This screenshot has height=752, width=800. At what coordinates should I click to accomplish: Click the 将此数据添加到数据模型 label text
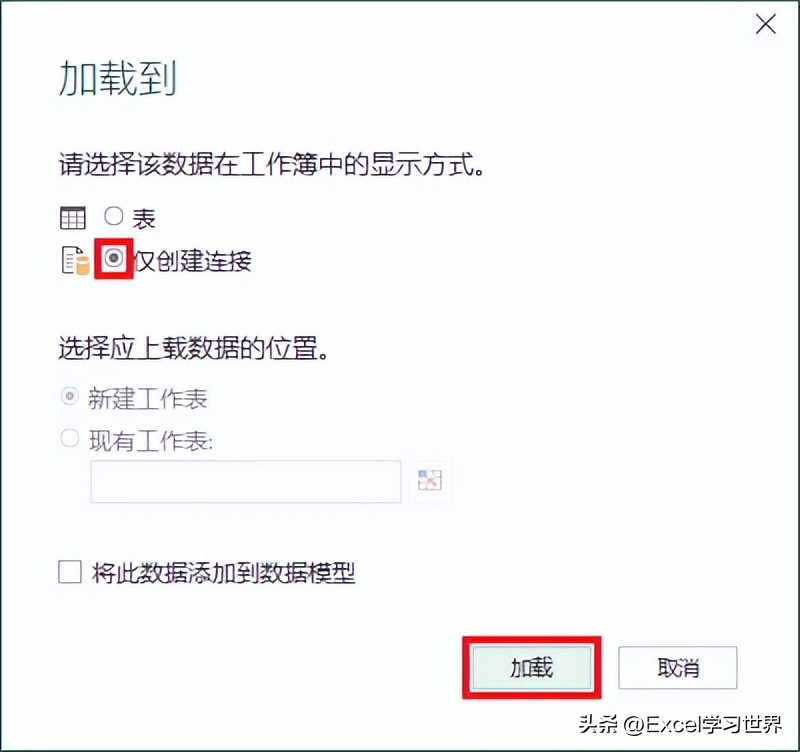click(x=223, y=573)
